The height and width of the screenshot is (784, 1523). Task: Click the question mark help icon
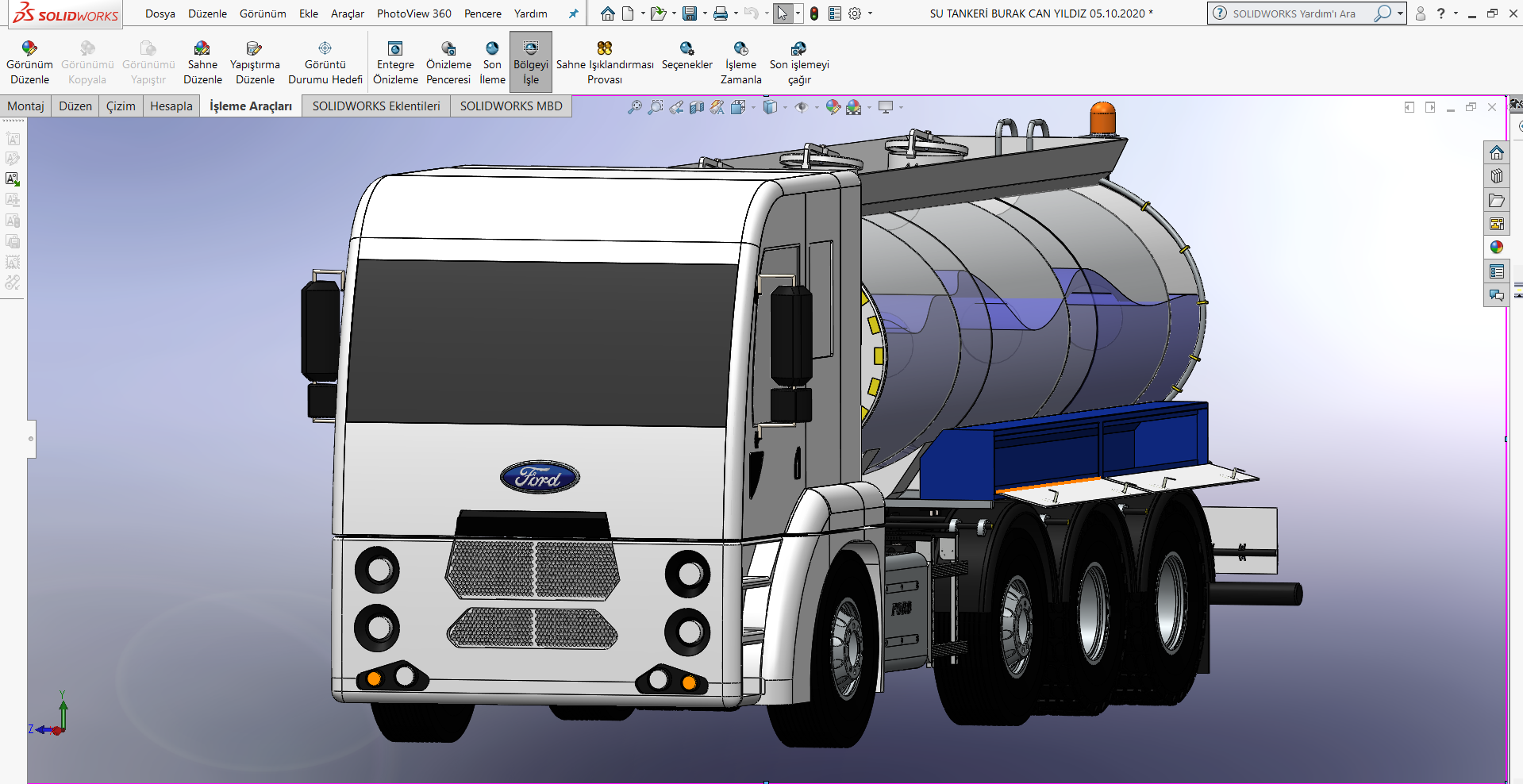pyautogui.click(x=1441, y=13)
